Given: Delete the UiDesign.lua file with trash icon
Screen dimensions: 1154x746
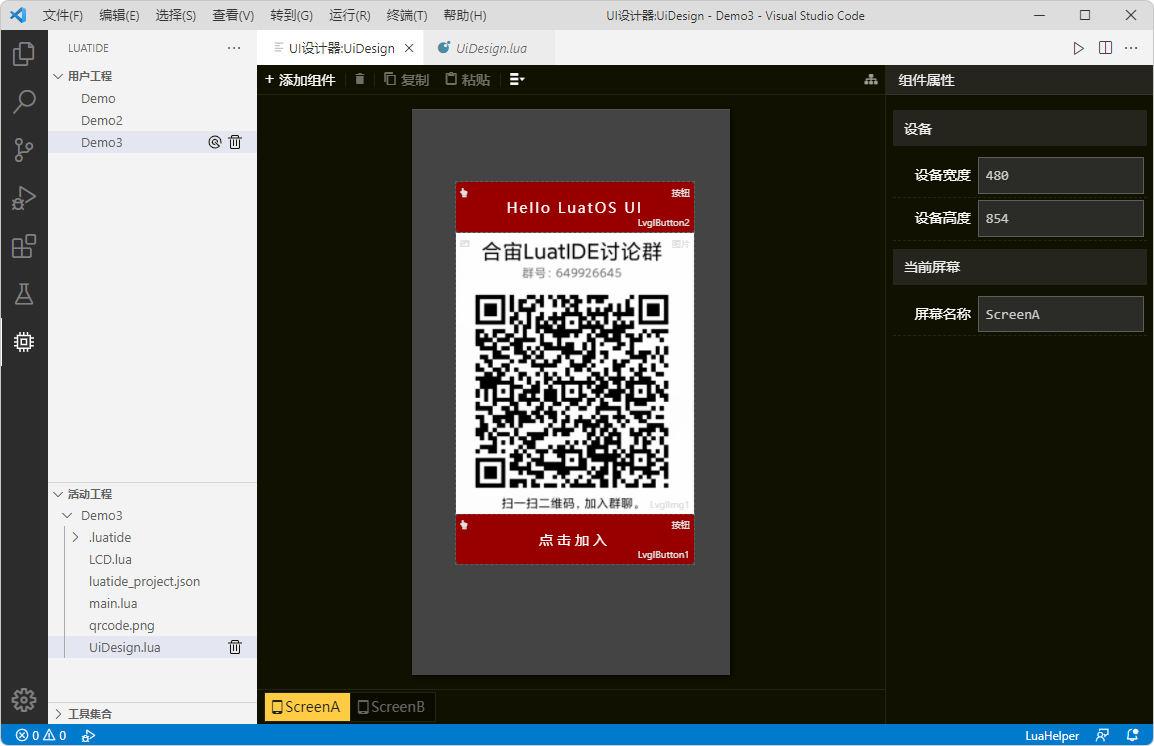Looking at the screenshot, I should point(235,647).
